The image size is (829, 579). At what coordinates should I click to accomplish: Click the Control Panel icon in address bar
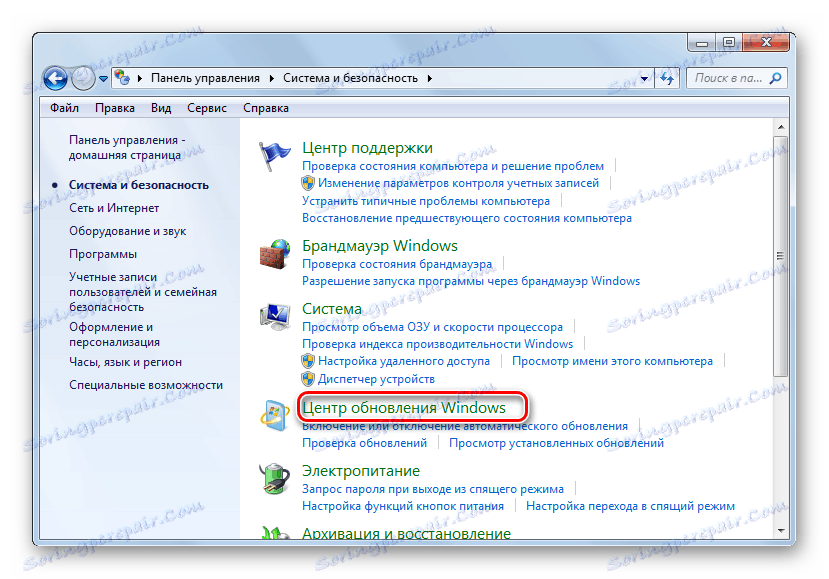[122, 78]
